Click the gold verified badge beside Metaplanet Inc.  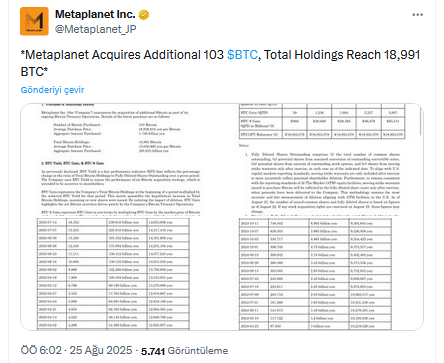(144, 15)
